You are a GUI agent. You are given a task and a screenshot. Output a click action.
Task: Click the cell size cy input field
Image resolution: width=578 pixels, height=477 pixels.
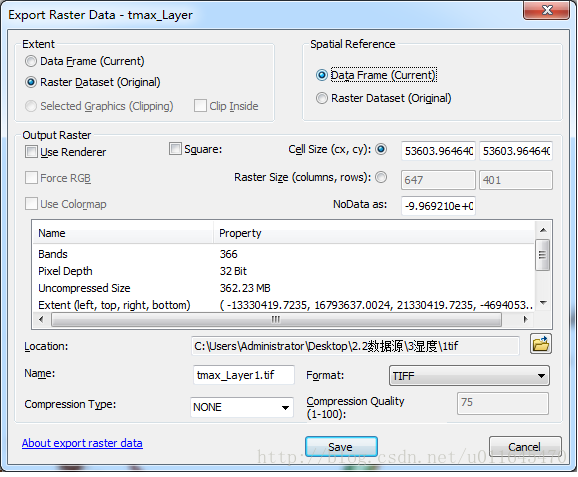point(516,151)
